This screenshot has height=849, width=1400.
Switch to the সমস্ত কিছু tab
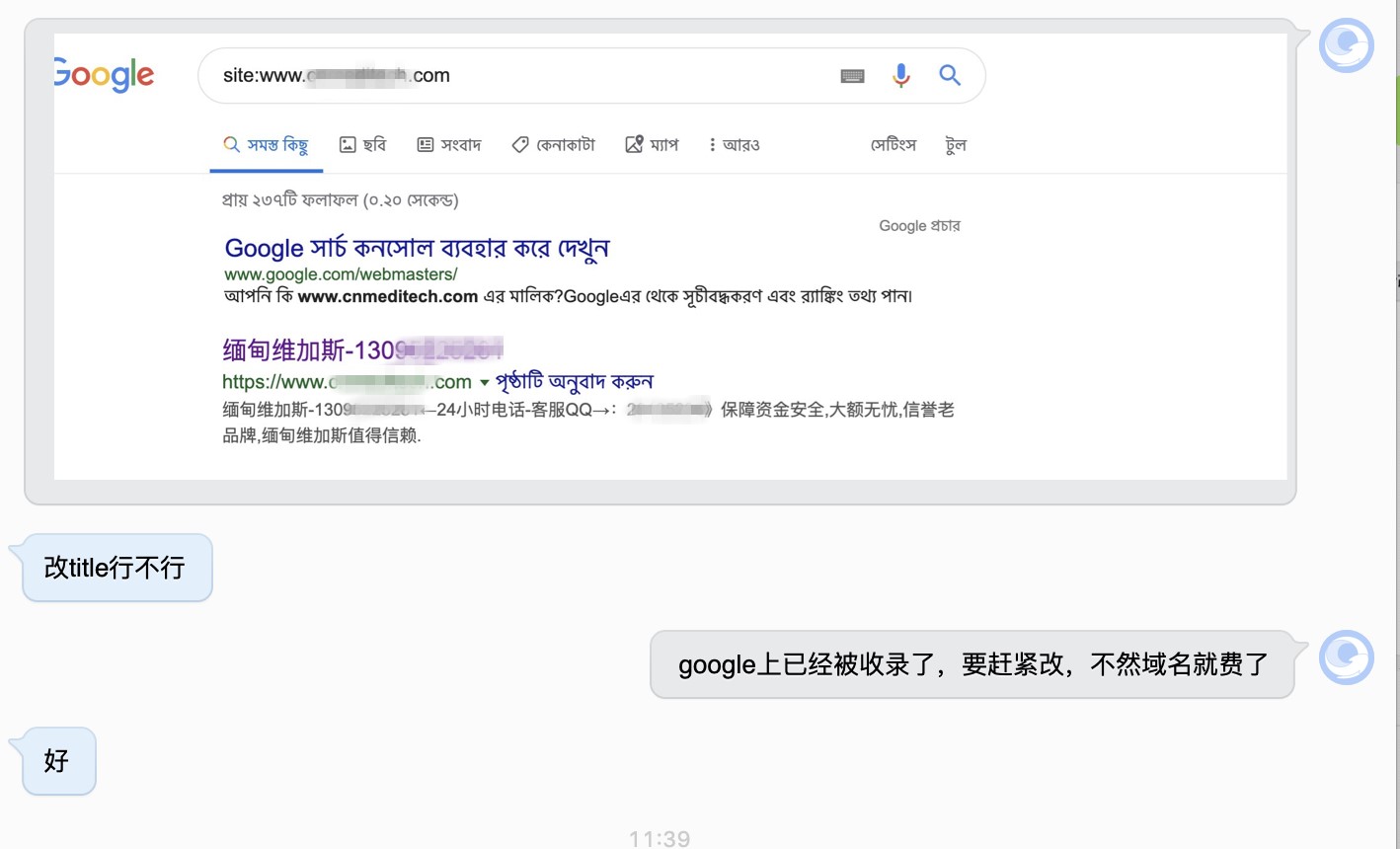pos(266,143)
